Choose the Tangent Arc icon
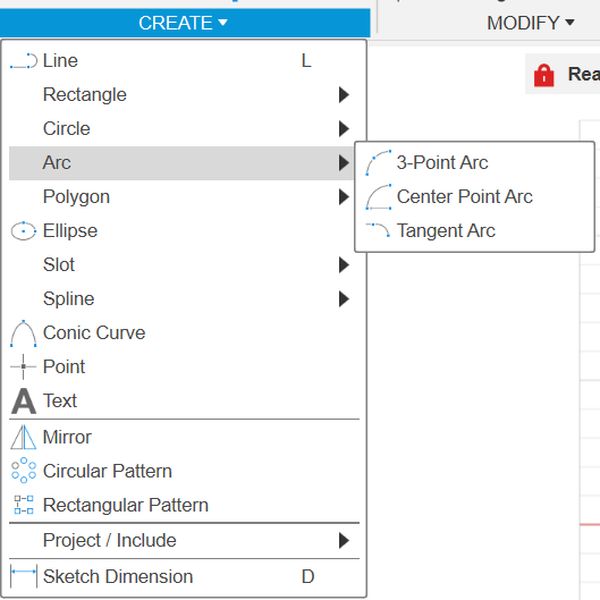The height and width of the screenshot is (600, 600). click(378, 230)
